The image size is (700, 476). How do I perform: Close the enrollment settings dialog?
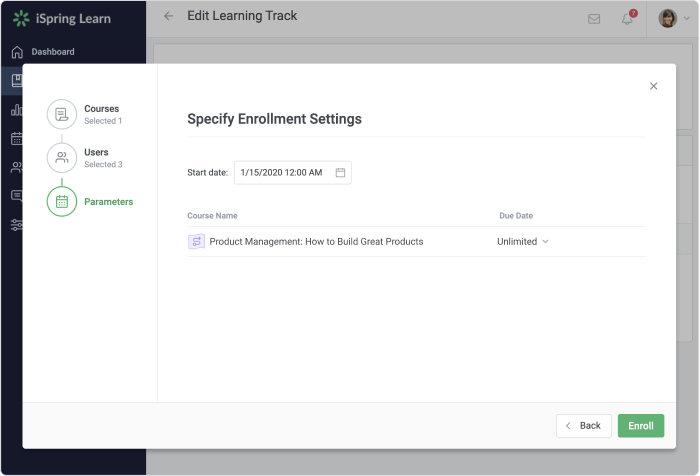654,86
